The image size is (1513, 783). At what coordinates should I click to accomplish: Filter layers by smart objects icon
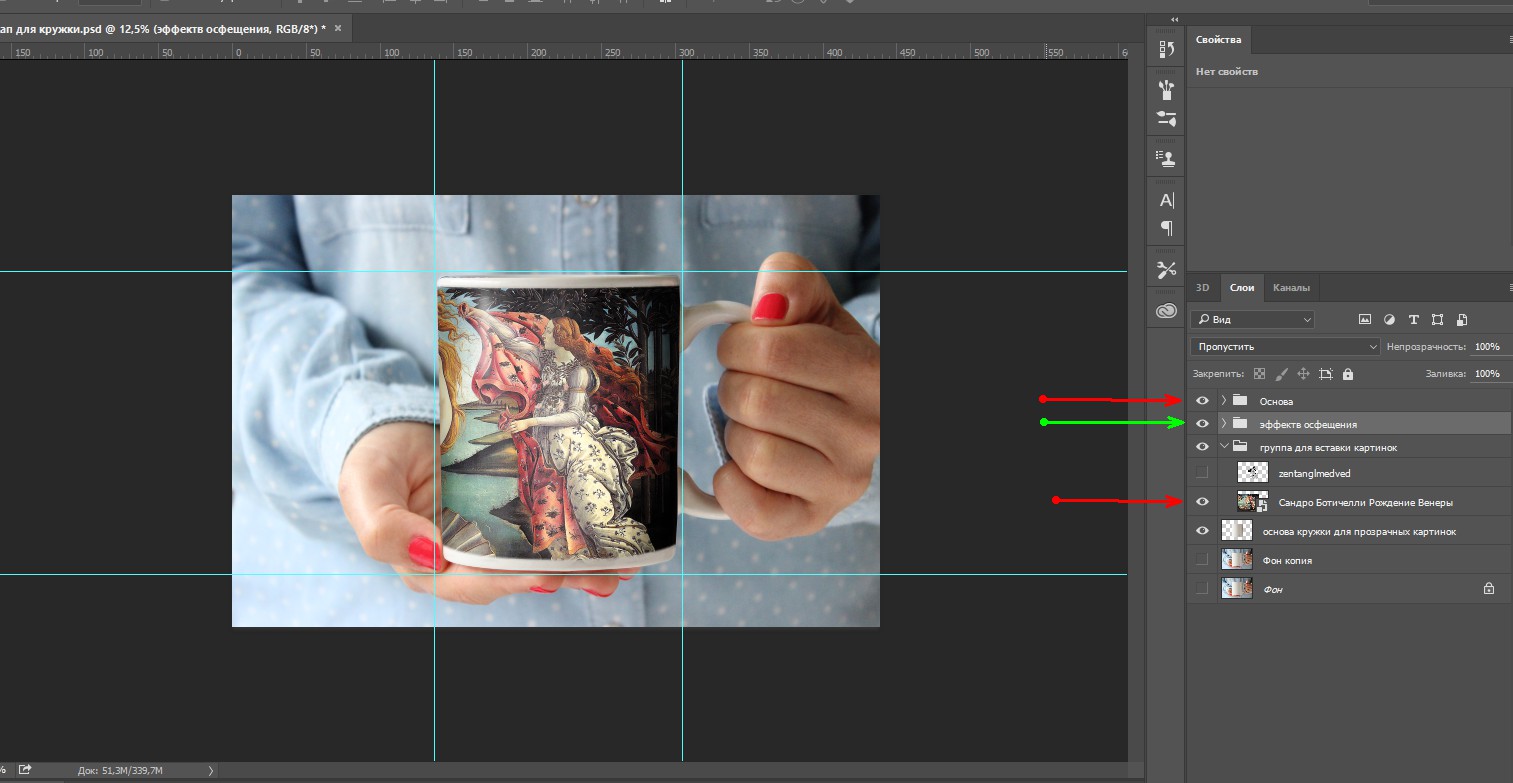click(1462, 320)
